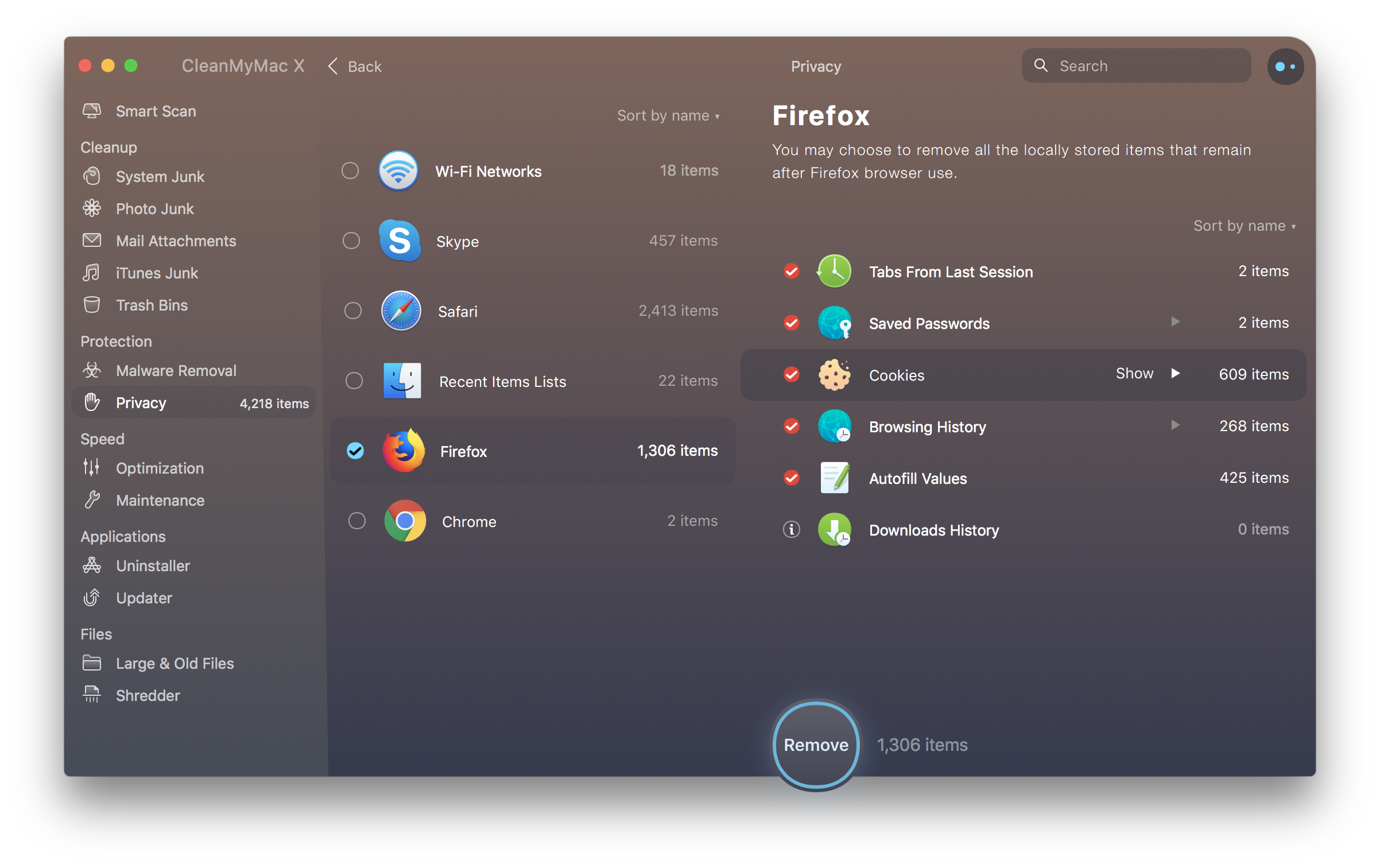The width and height of the screenshot is (1380, 868).
Task: Deselect Saved Passwords for Firefox
Action: pyautogui.click(x=792, y=323)
